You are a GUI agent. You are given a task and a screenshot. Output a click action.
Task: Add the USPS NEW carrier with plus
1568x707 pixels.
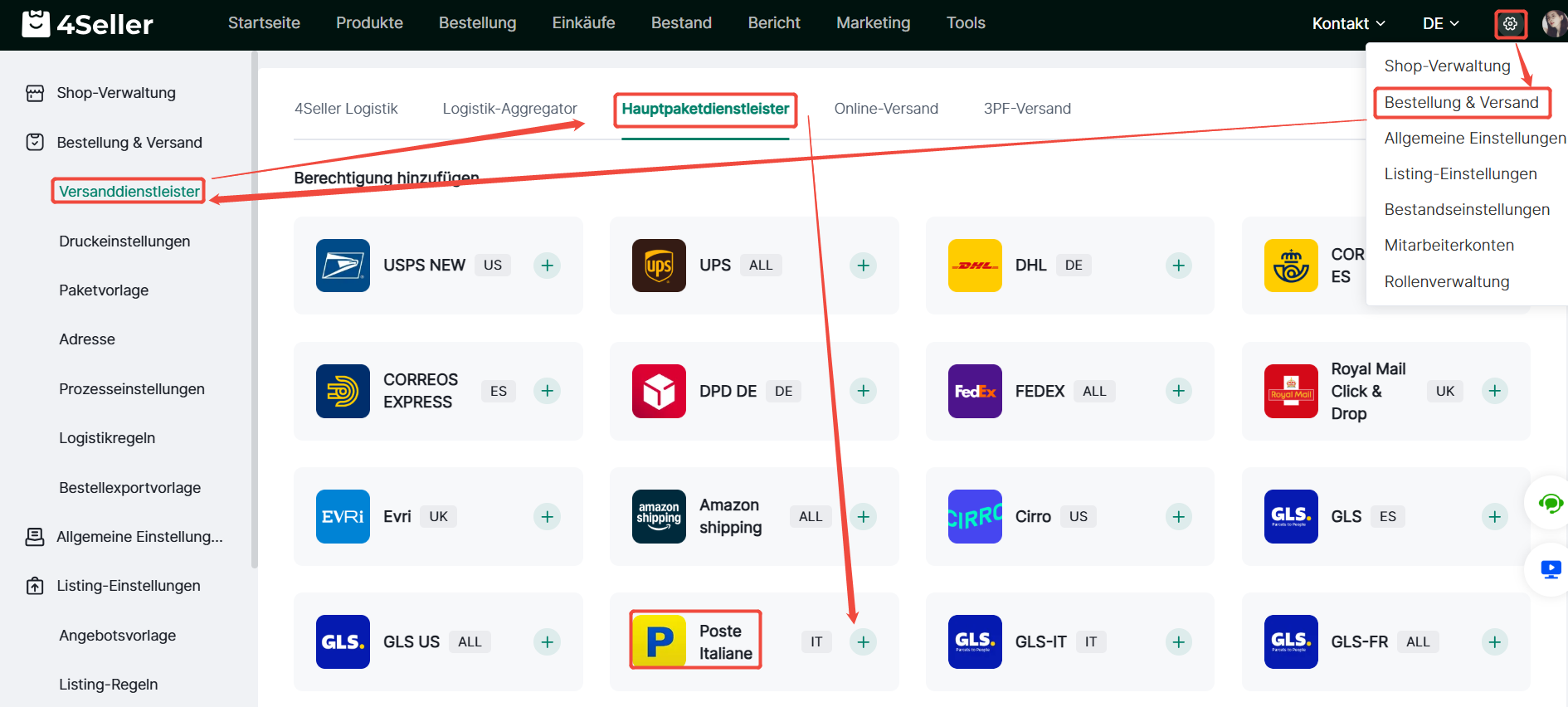tap(547, 266)
